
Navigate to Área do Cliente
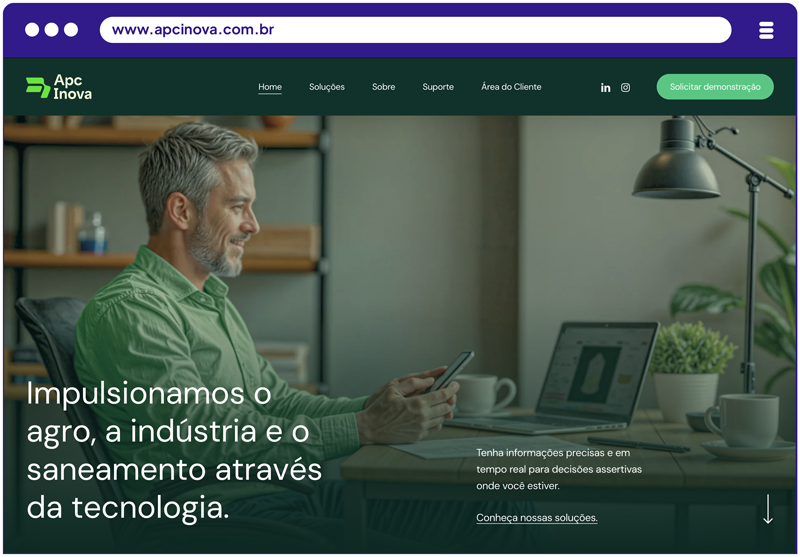[x=511, y=87]
